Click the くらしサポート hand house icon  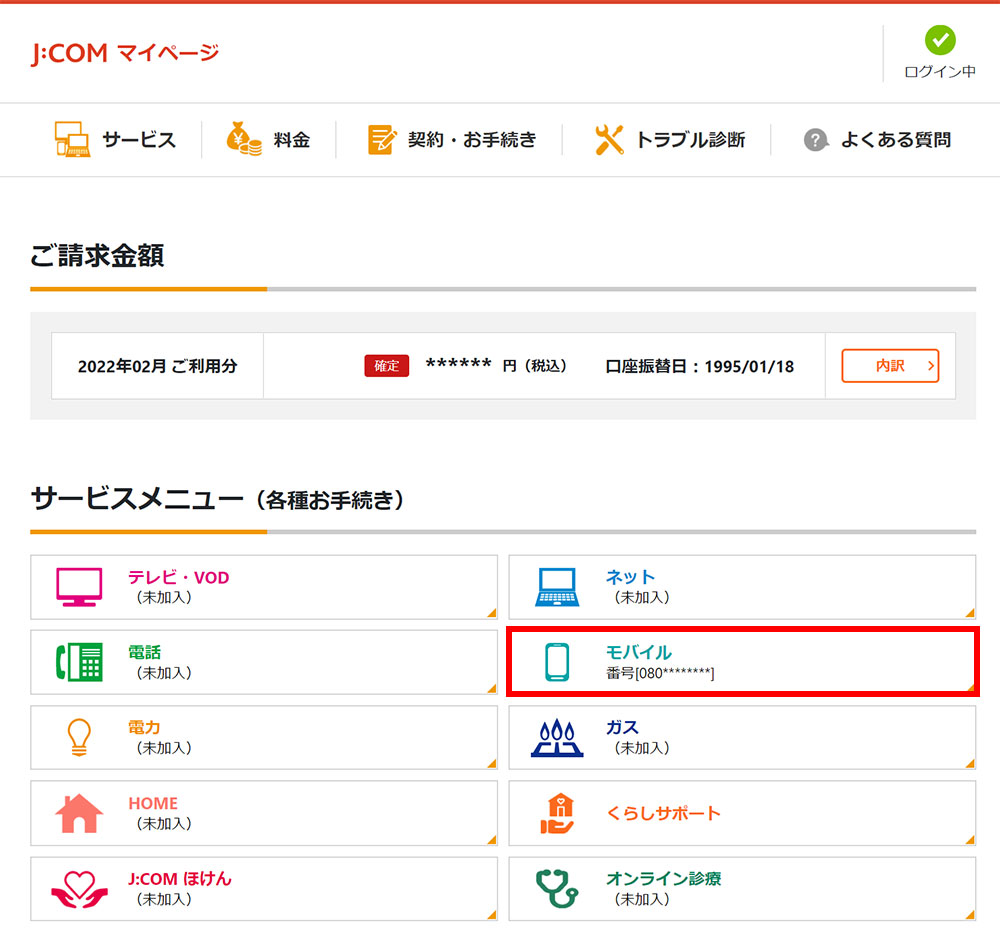click(557, 814)
